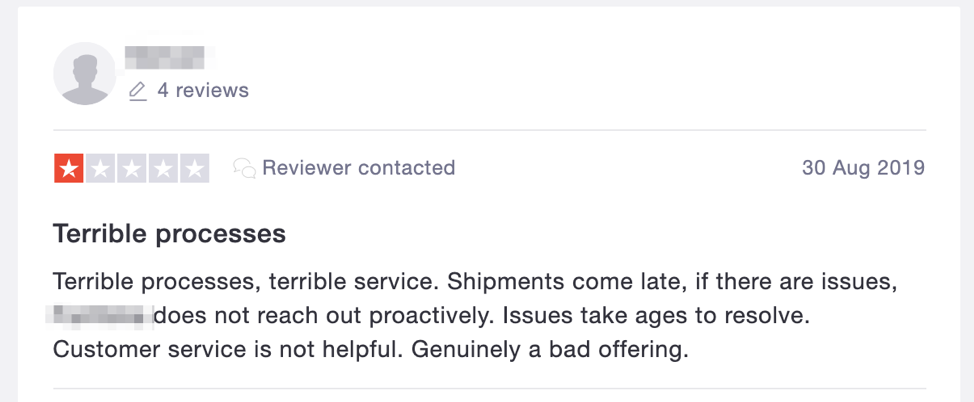974x402 pixels.
Task: Click the pencil icon beside 4 reviews
Action: click(138, 90)
